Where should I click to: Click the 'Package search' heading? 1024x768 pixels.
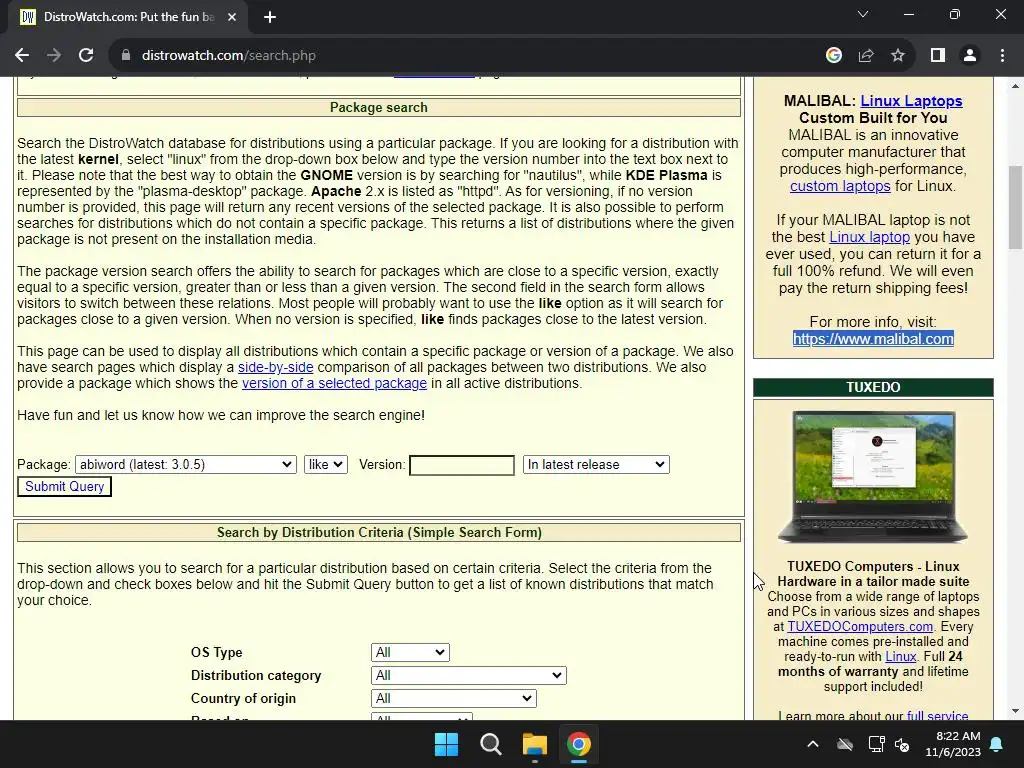pyautogui.click(x=379, y=108)
